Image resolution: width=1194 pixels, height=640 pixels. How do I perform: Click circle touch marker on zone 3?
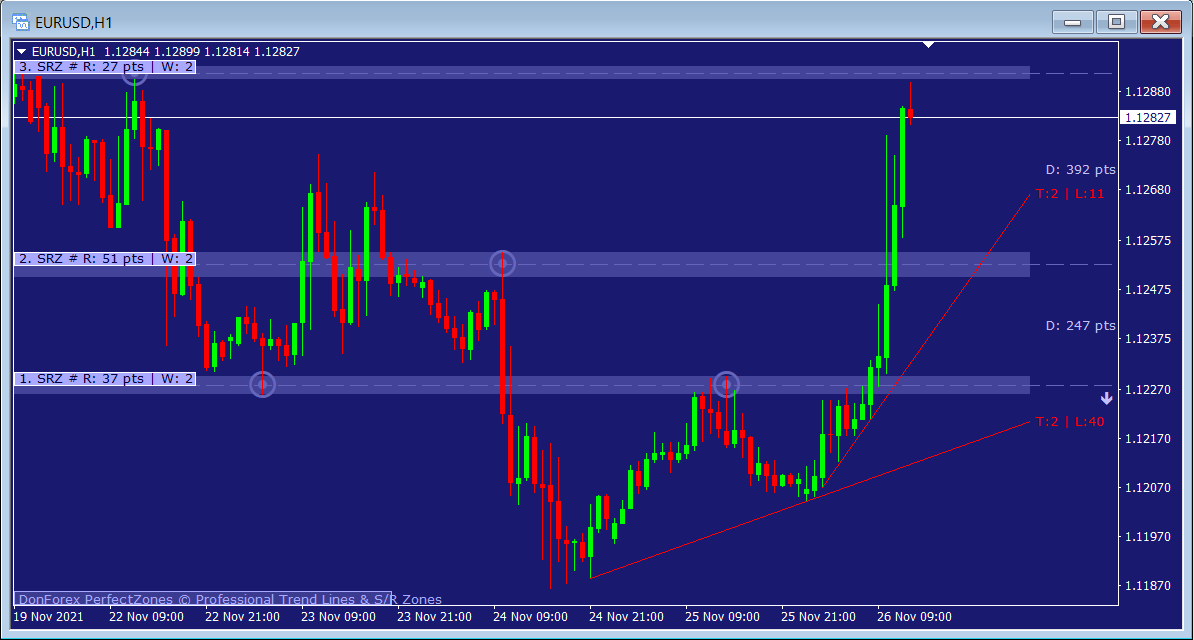coord(135,71)
